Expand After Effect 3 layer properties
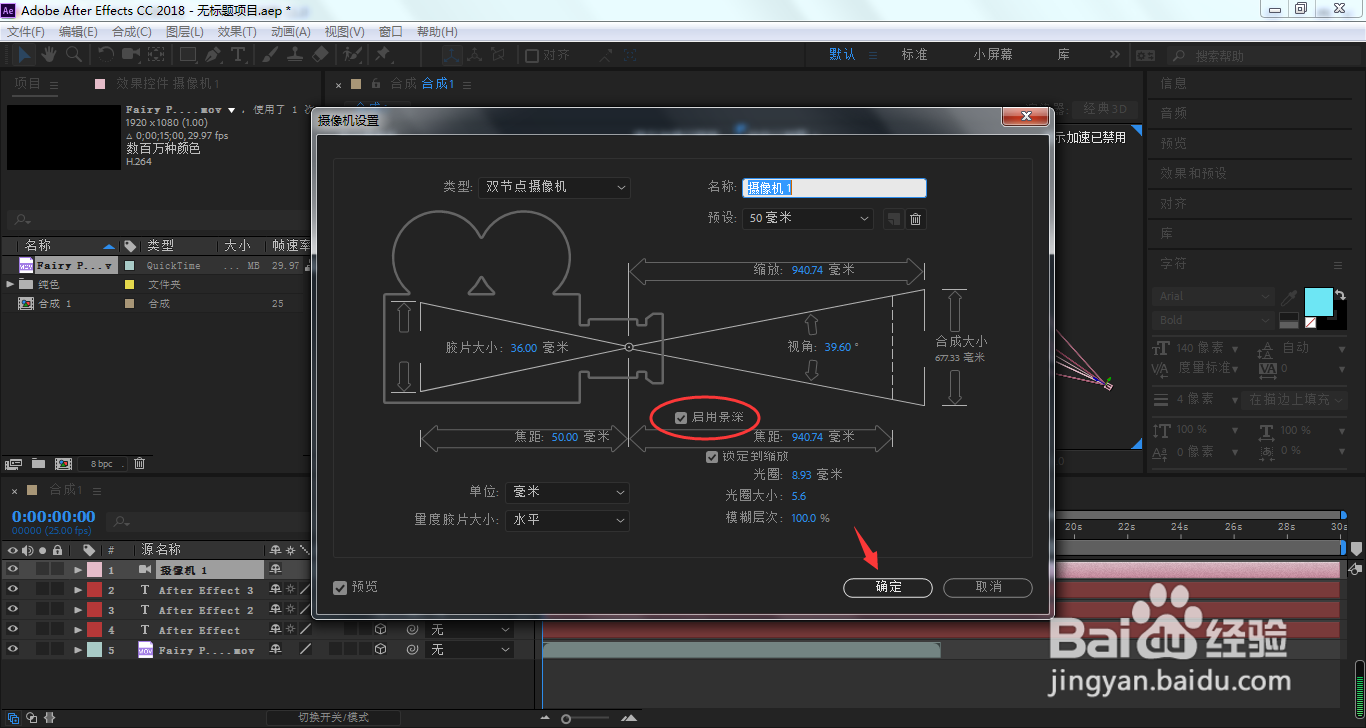 point(78,590)
